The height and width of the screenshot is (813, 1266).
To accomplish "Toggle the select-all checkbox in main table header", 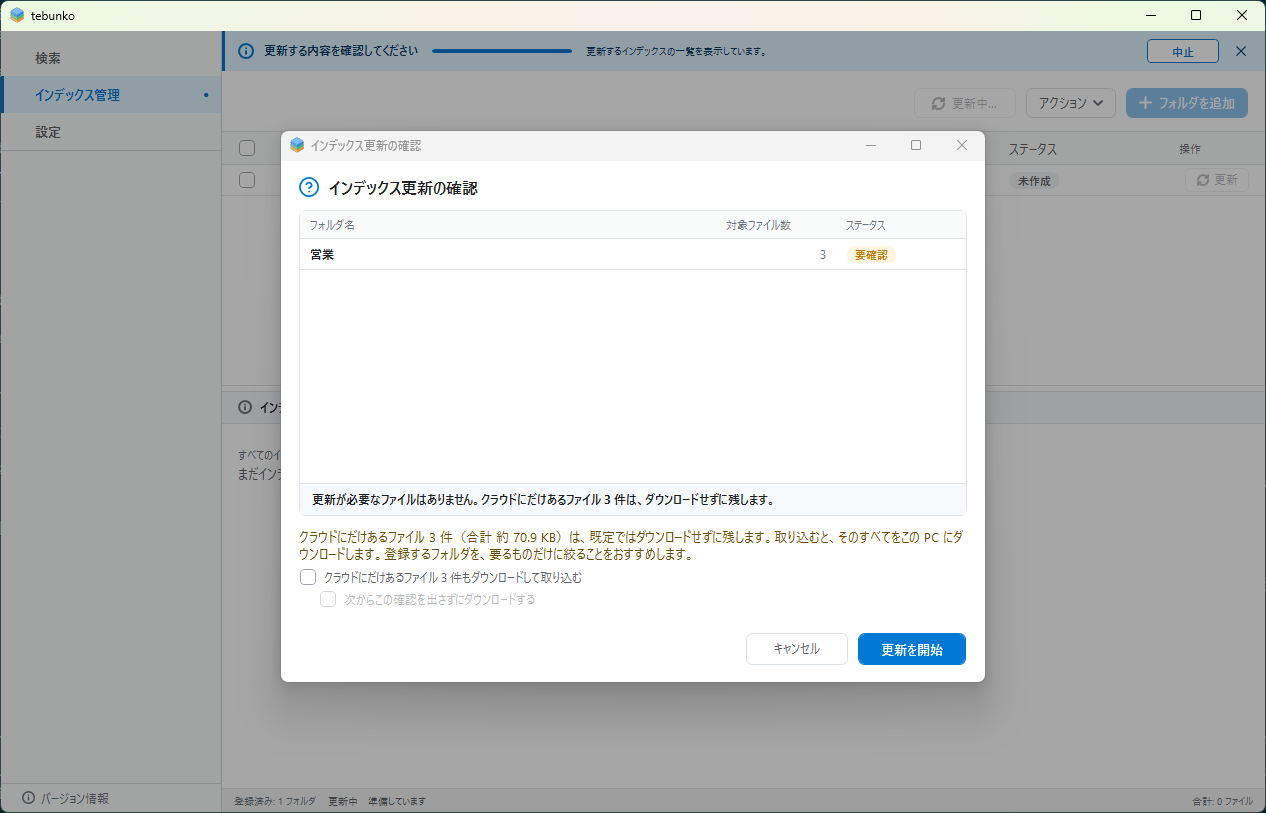I will (x=247, y=148).
